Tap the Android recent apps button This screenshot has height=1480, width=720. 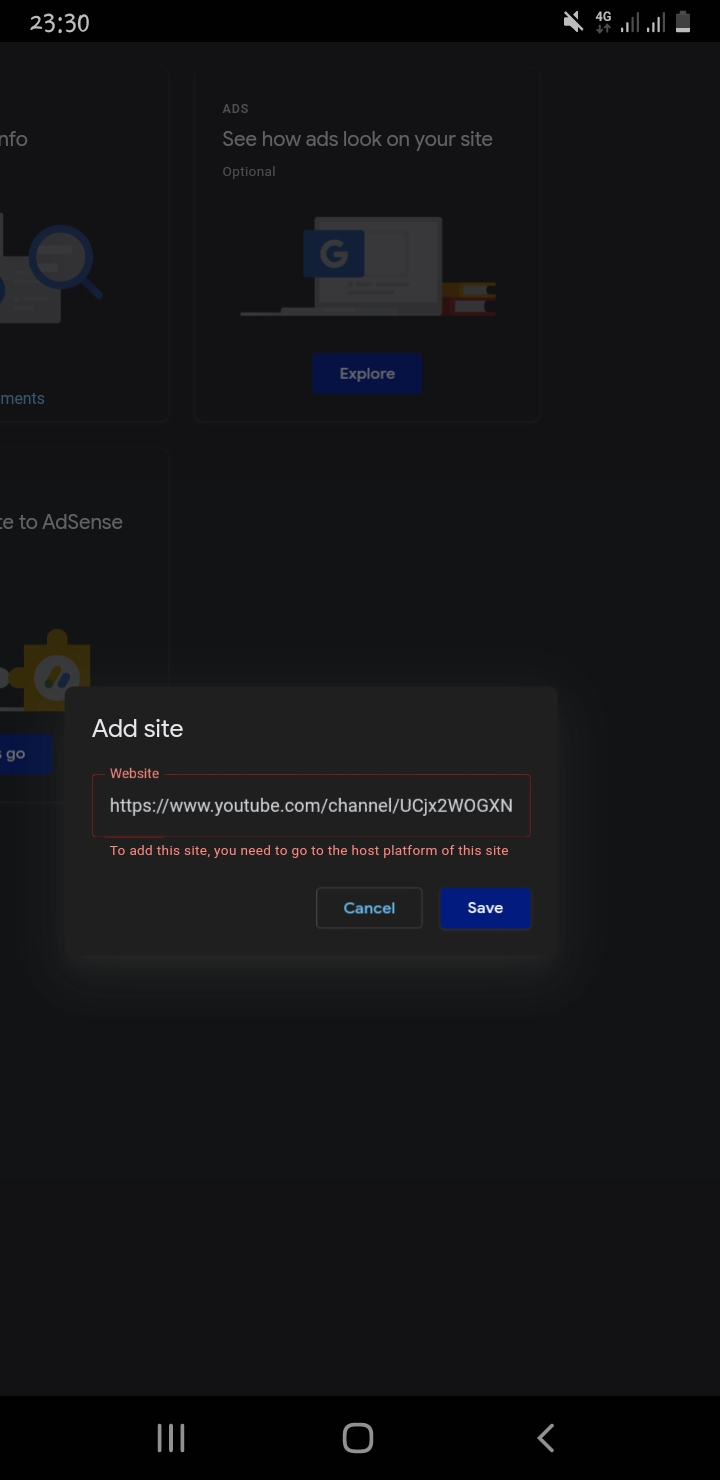(x=171, y=1438)
